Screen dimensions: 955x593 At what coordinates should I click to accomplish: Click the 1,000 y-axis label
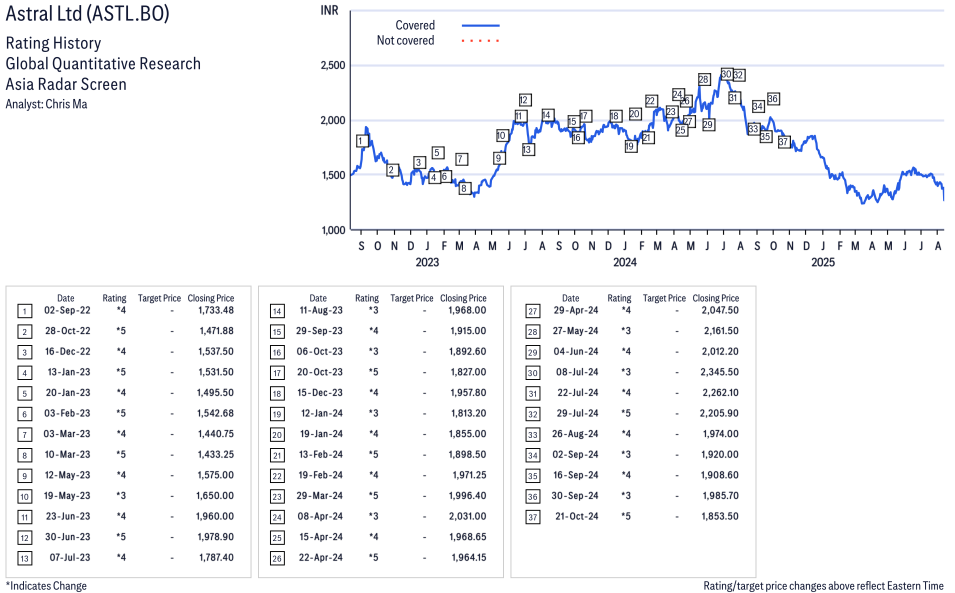[333, 230]
